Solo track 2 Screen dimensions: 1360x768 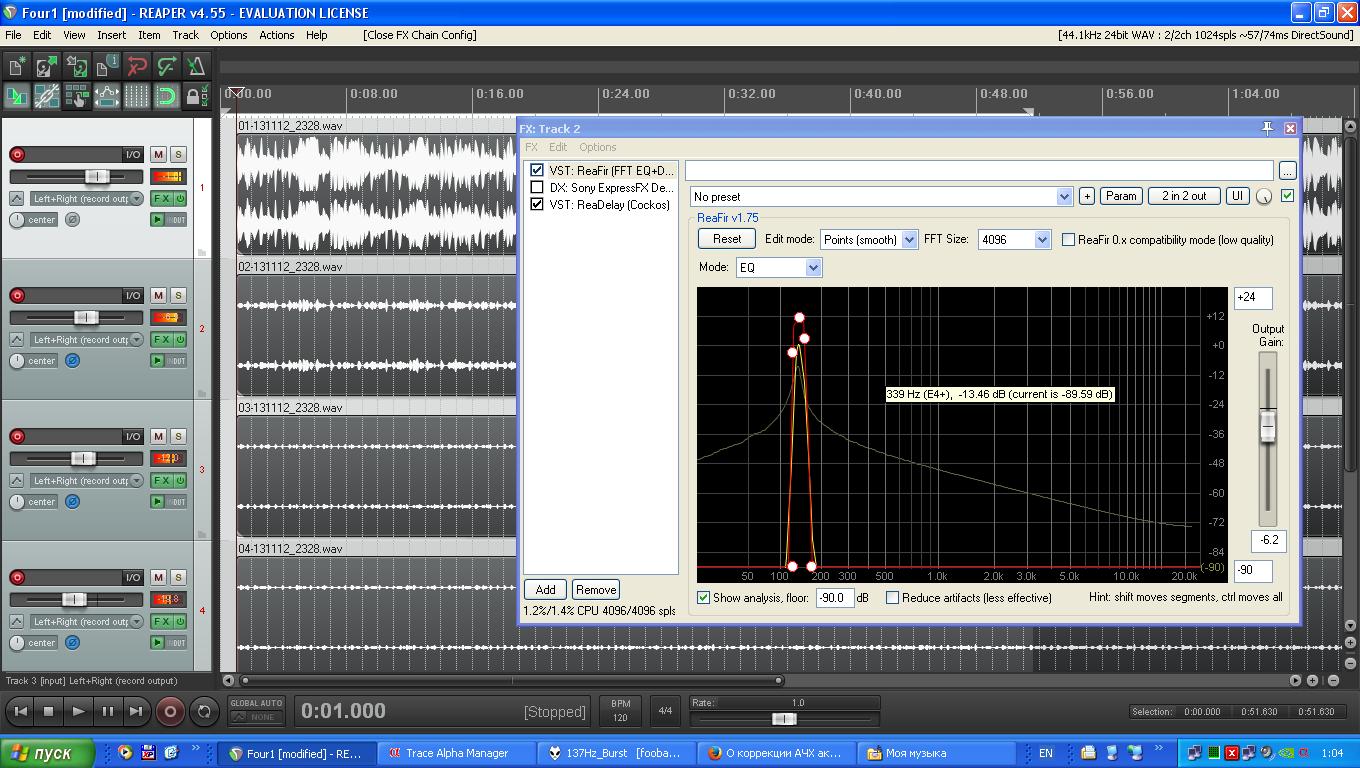tap(178, 295)
